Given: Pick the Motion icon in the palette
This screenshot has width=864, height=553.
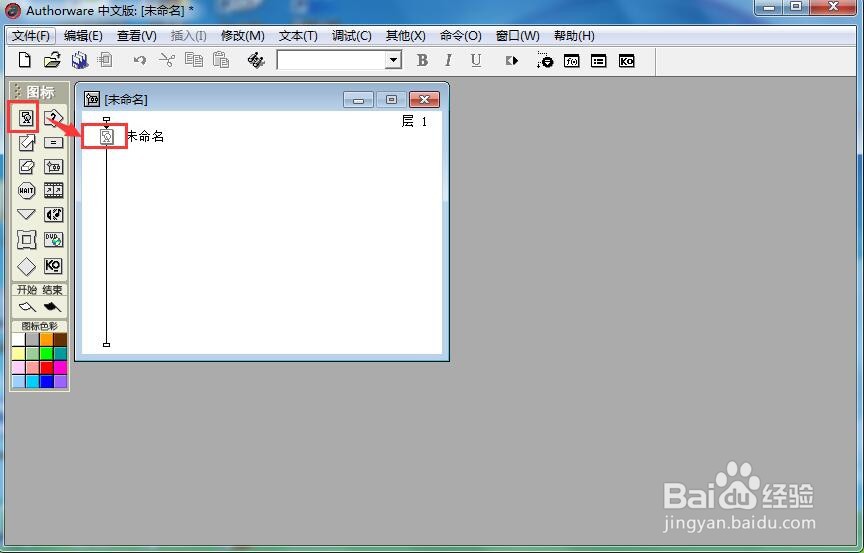Looking at the screenshot, I should click(x=26, y=143).
